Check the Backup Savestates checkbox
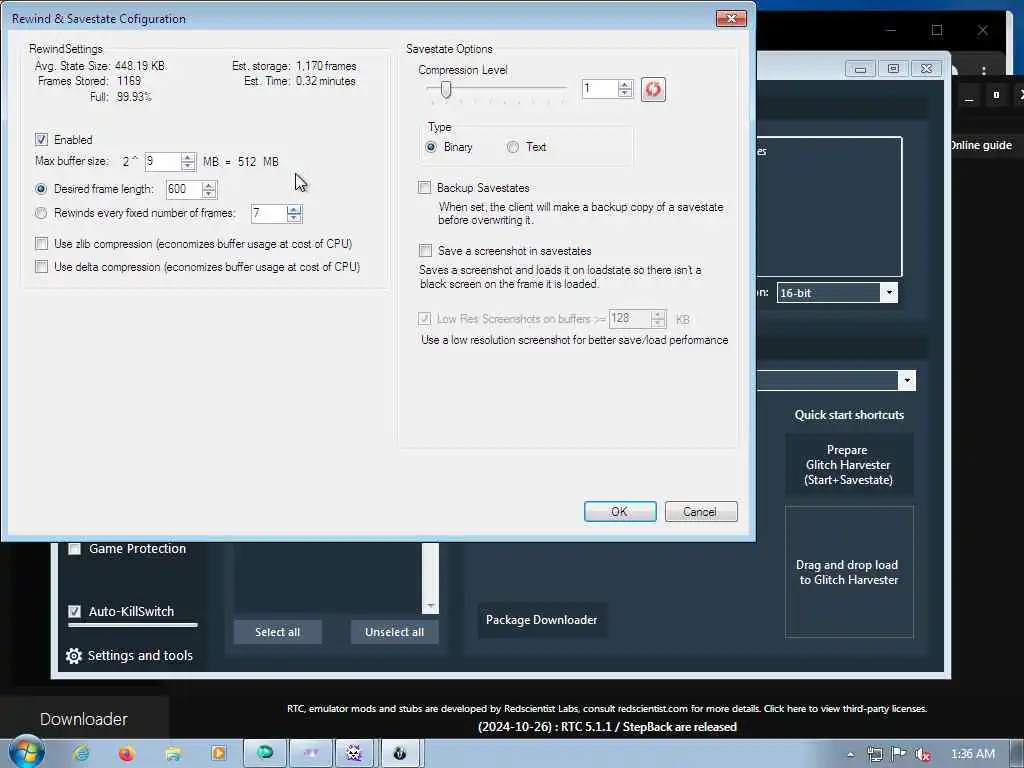1024x768 pixels. pyautogui.click(x=424, y=188)
